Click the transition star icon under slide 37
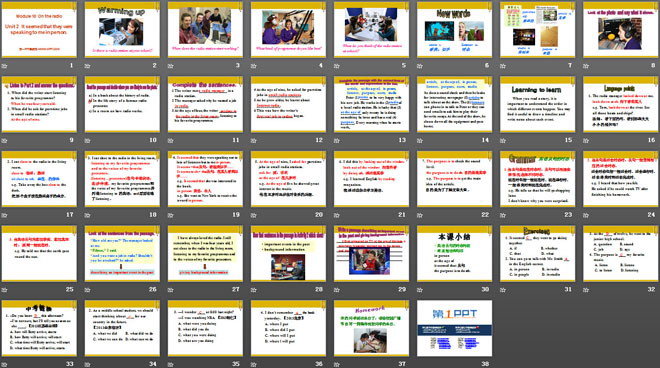The height and width of the screenshot is (368, 660). tap(337, 364)
